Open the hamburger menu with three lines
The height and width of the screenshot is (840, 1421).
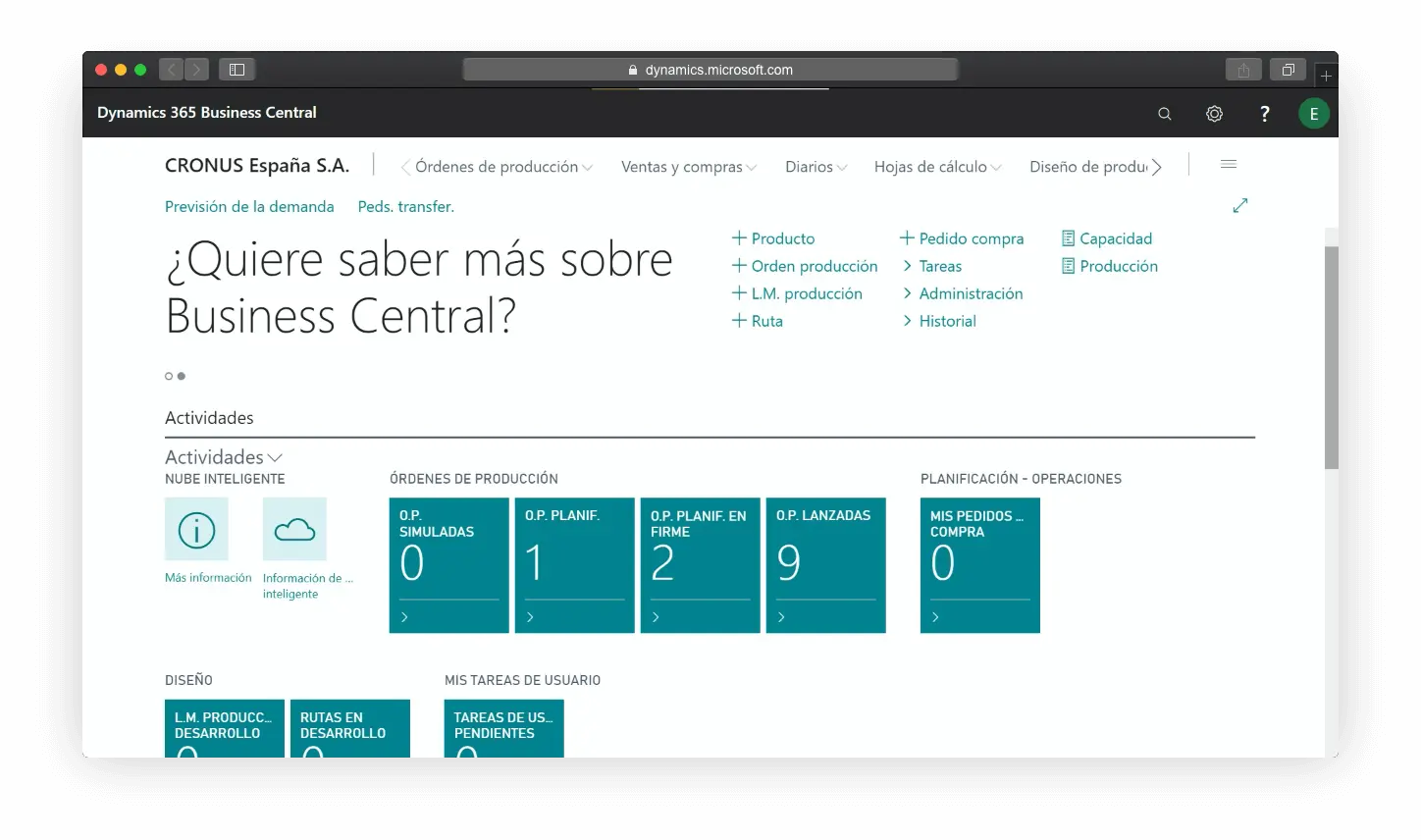(x=1228, y=165)
